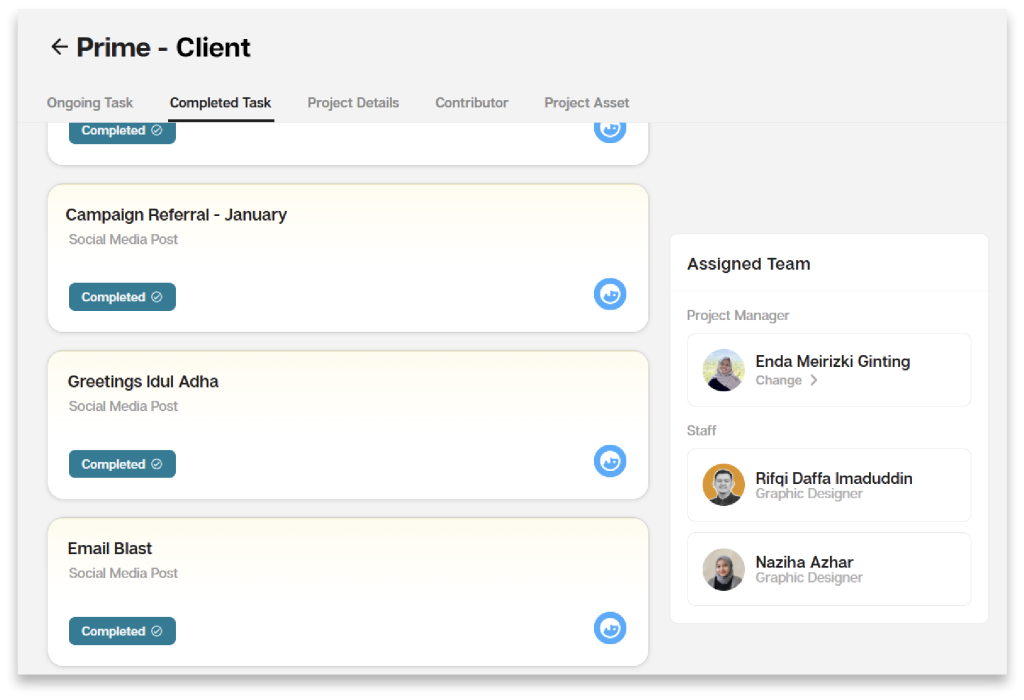Image resolution: width=1024 pixels, height=700 pixels.
Task: Click Change link under project manager name
Action: coord(779,381)
